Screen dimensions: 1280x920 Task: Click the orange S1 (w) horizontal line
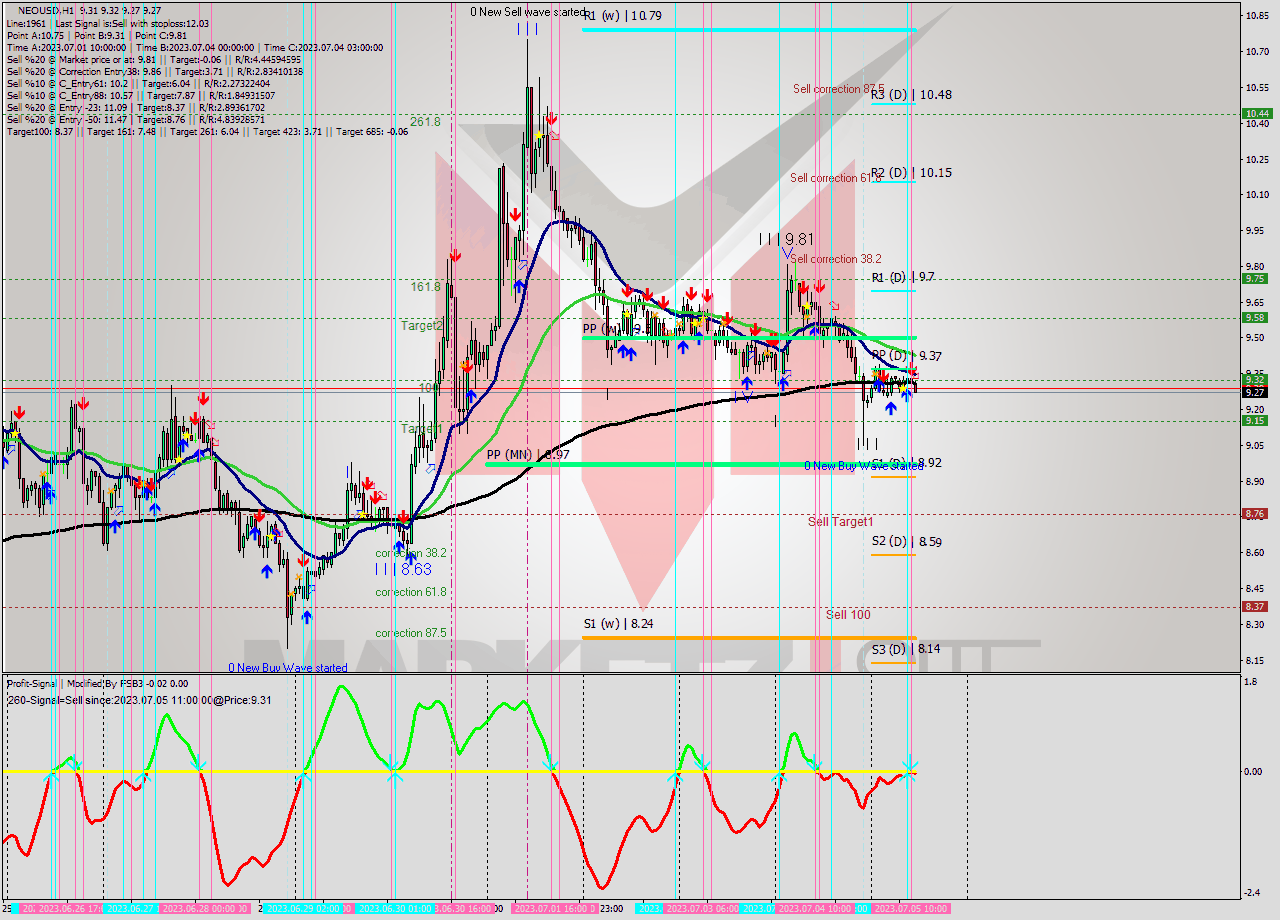[x=750, y=637]
